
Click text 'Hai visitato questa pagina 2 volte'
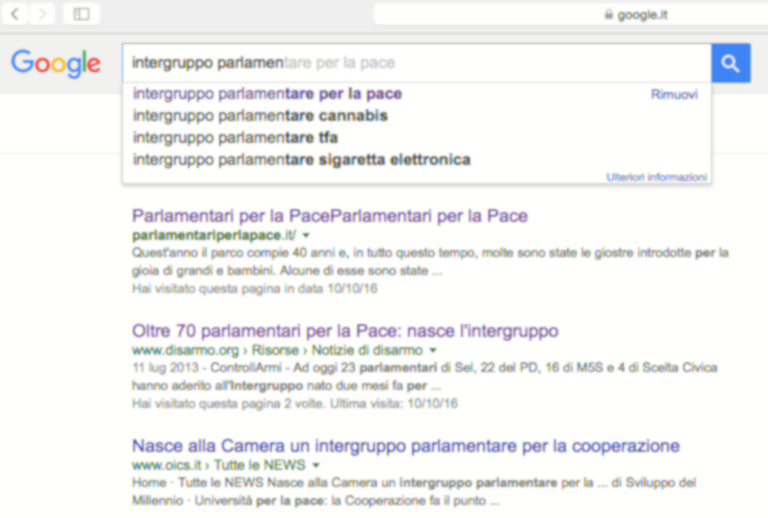(228, 403)
